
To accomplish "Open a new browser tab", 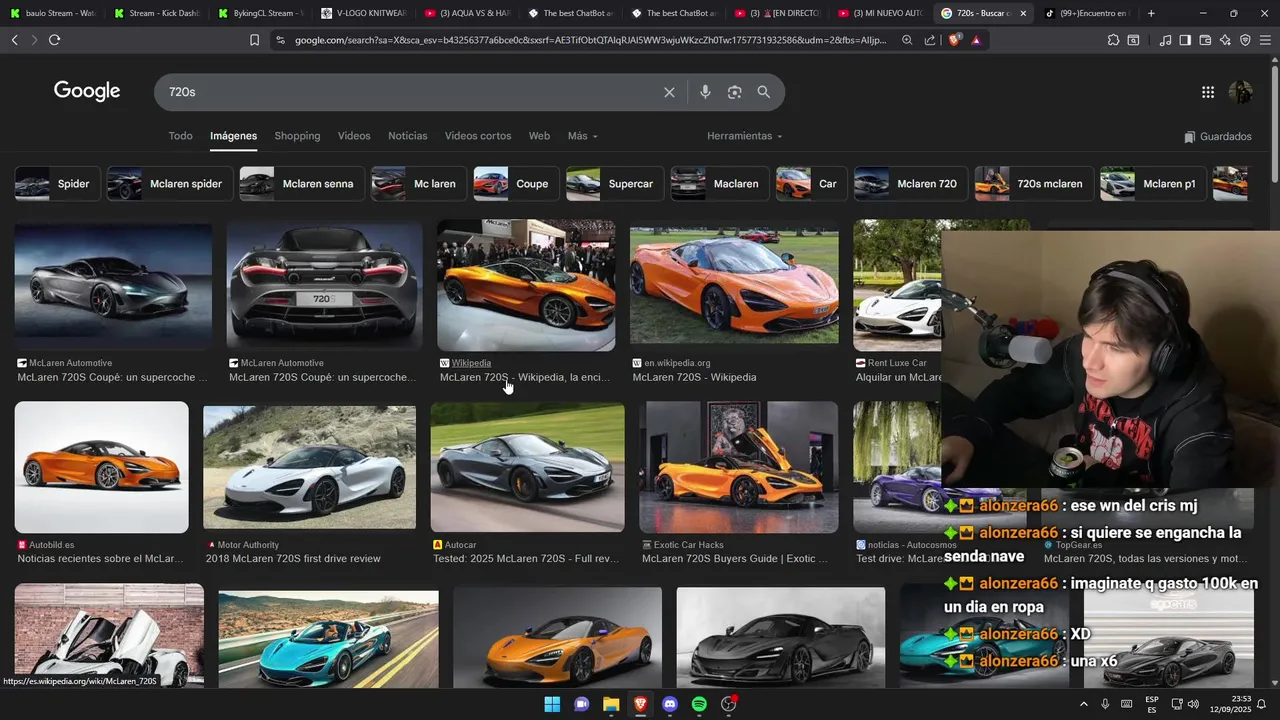I will pyautogui.click(x=1151, y=13).
